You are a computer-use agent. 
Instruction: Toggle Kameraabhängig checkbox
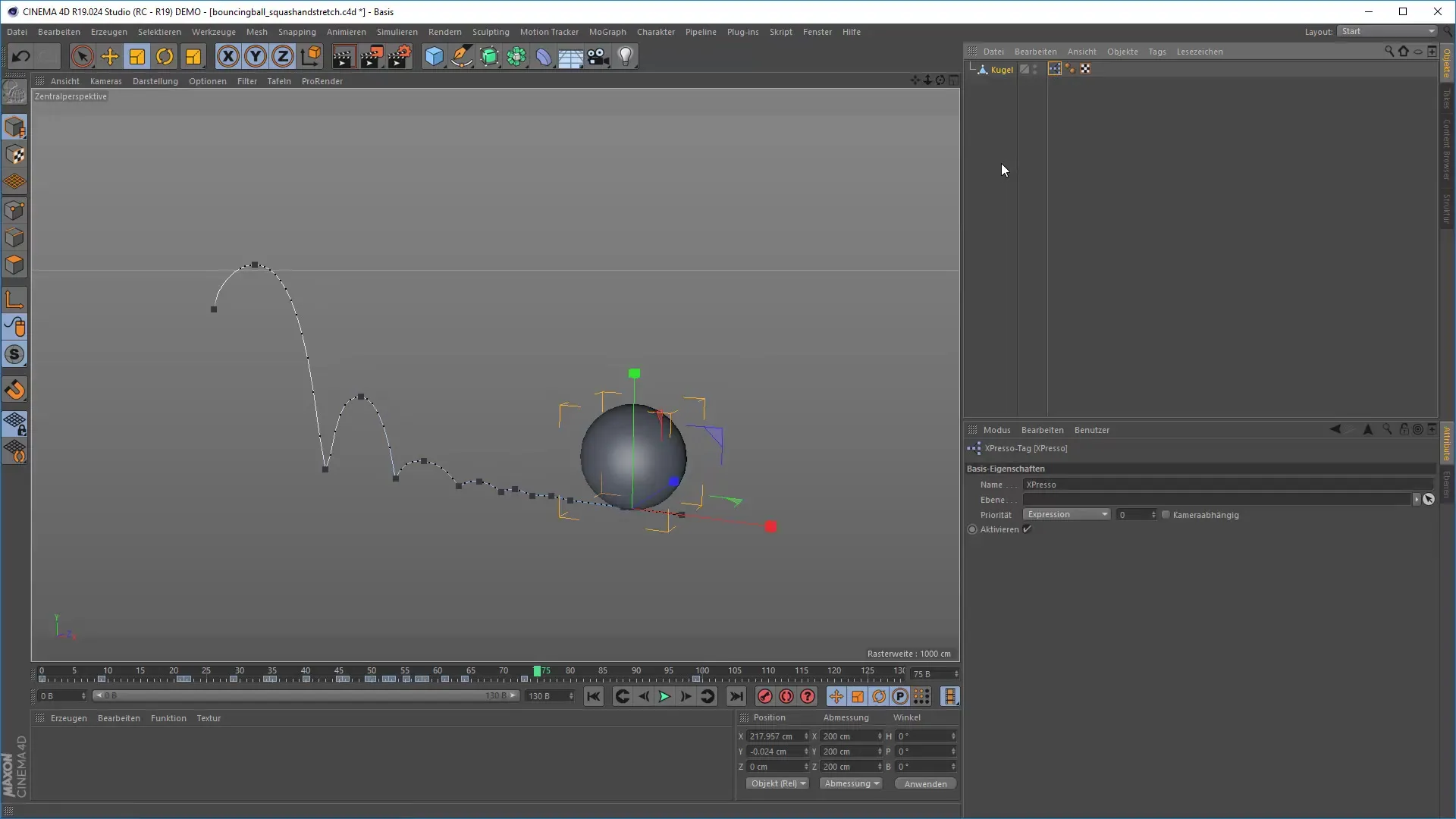point(1166,515)
